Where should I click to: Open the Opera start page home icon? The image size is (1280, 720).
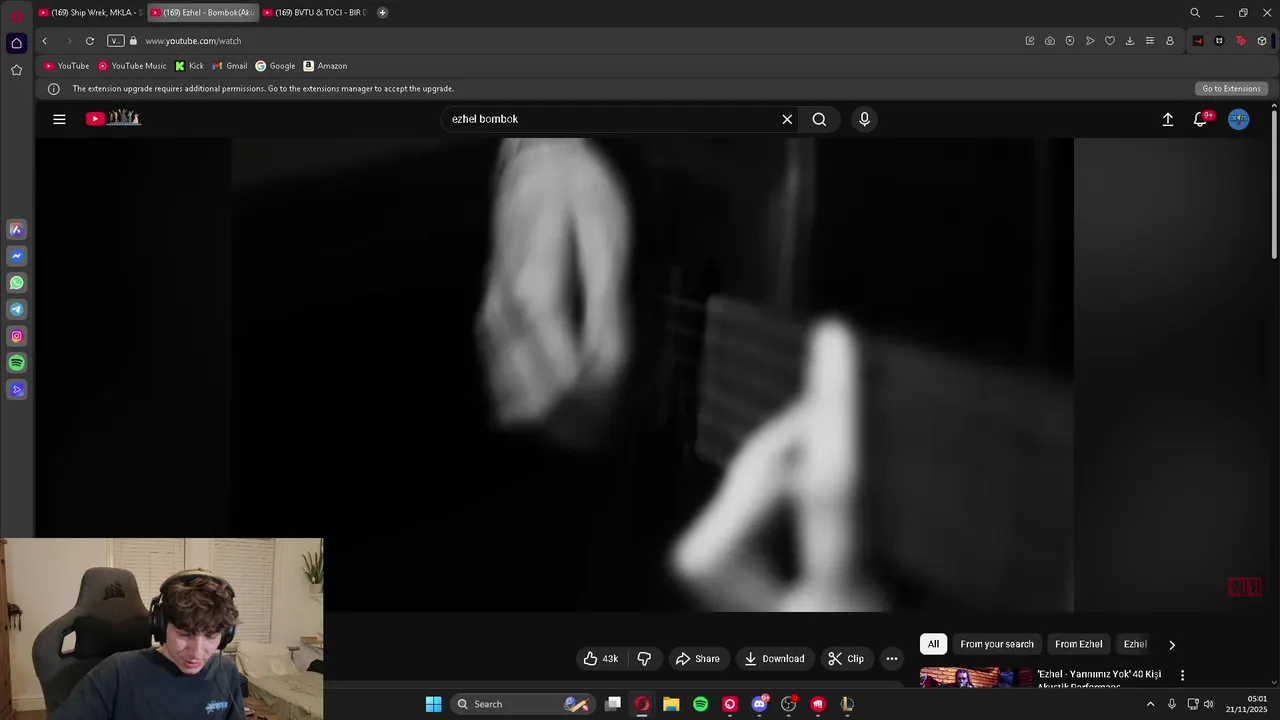16,43
